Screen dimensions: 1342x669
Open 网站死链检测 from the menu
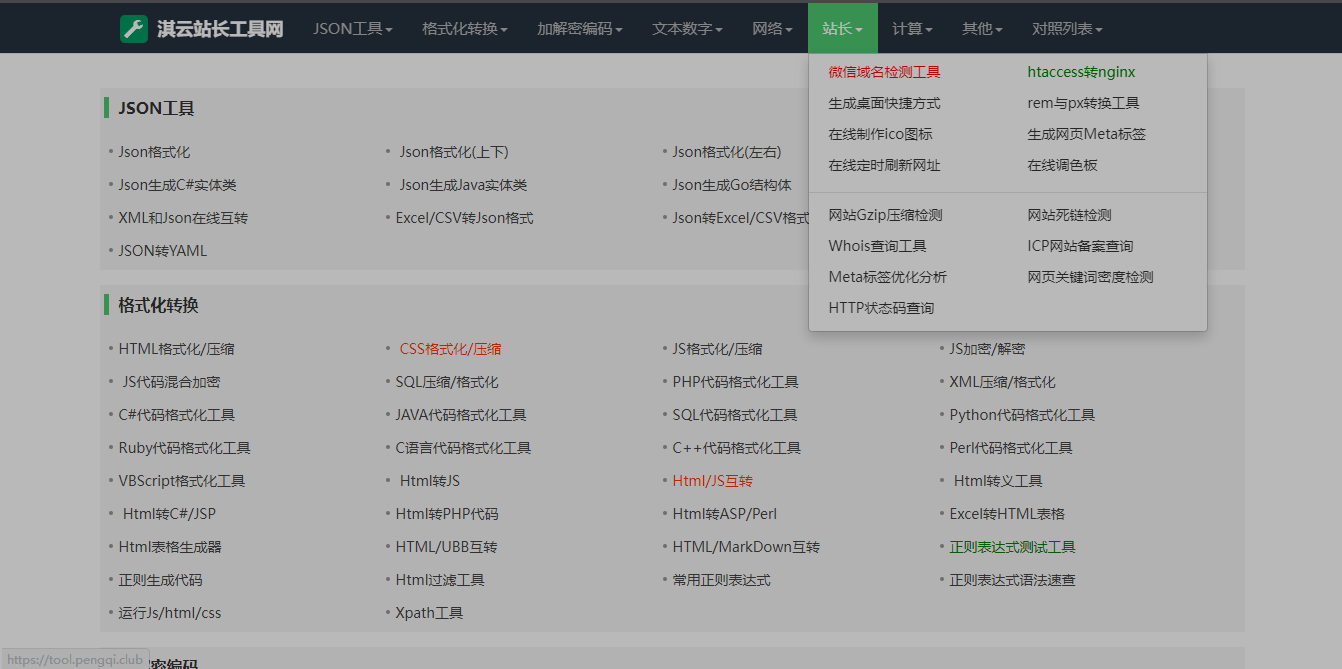coord(1069,215)
